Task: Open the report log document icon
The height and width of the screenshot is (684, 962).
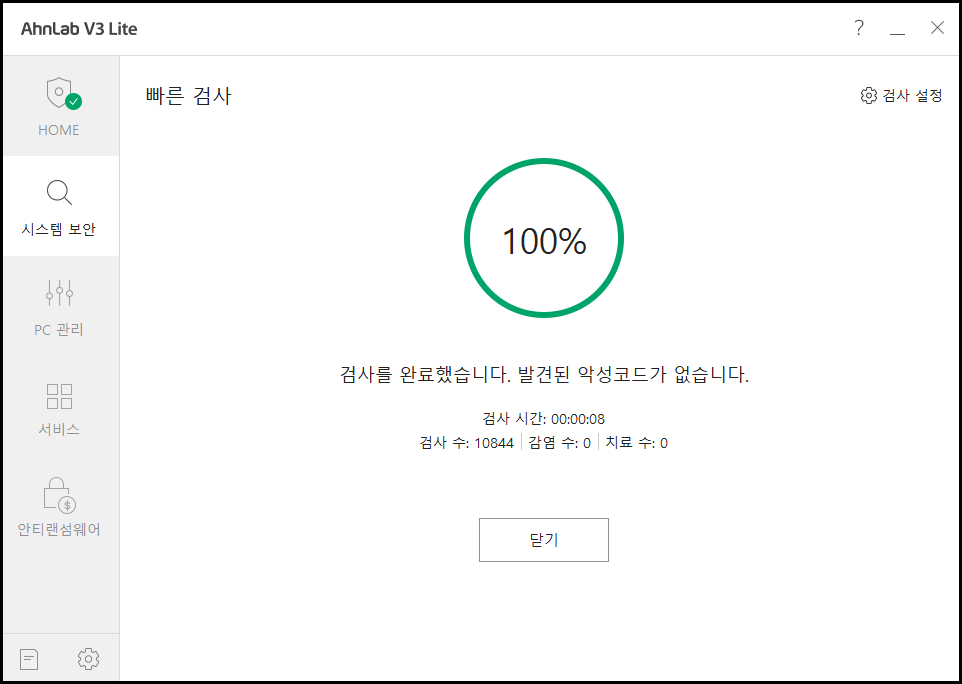Action: (x=28, y=658)
